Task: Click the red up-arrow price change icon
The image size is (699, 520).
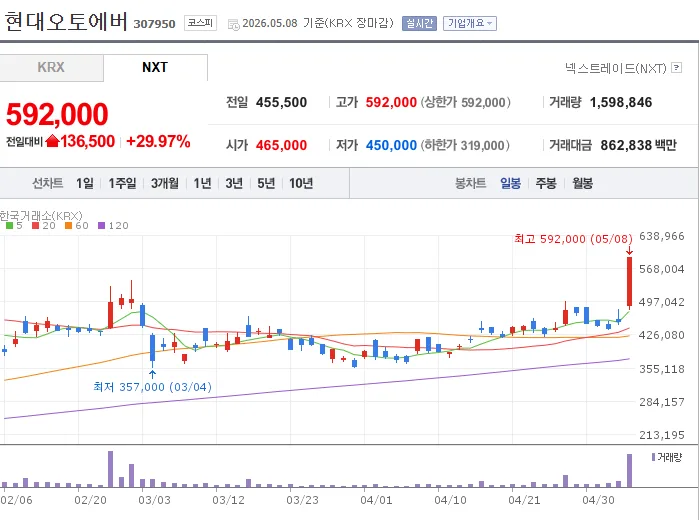Action: 52,141
